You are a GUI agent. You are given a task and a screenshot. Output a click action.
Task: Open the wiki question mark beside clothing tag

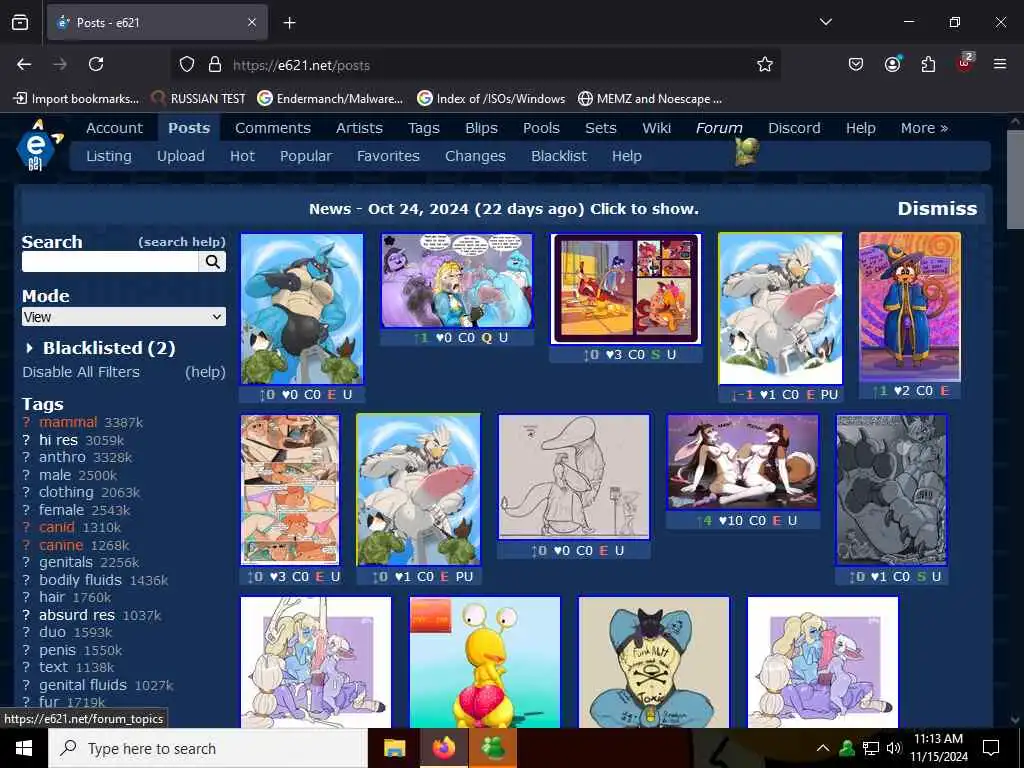point(26,492)
